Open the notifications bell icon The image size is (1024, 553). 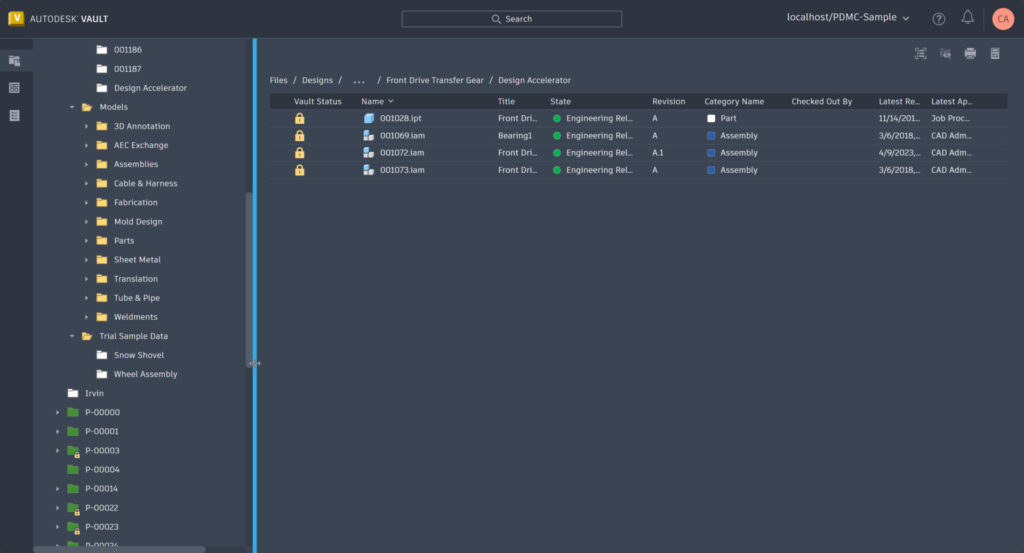tap(967, 18)
